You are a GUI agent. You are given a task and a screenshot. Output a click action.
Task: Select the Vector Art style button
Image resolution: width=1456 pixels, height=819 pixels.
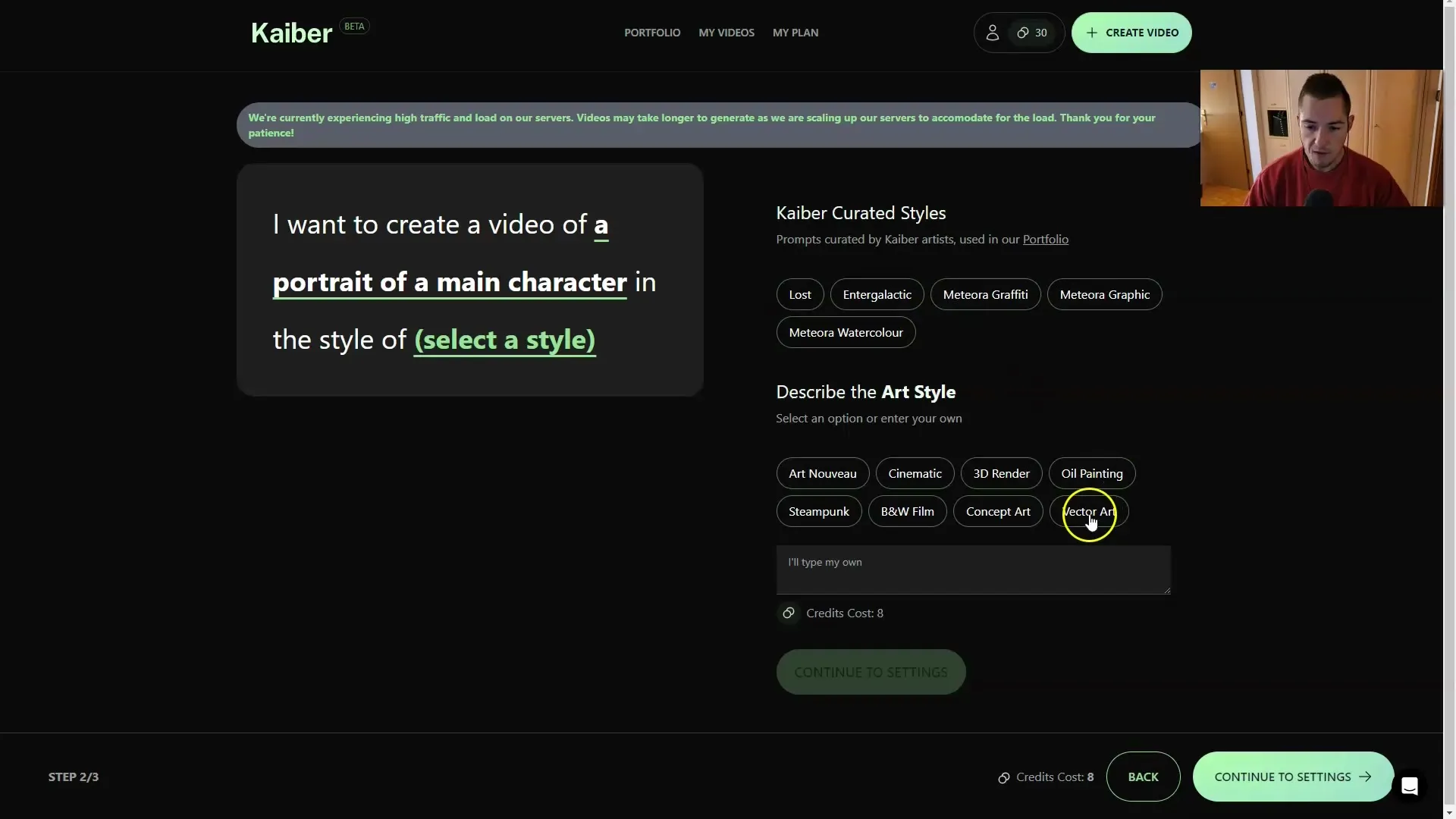click(x=1089, y=511)
